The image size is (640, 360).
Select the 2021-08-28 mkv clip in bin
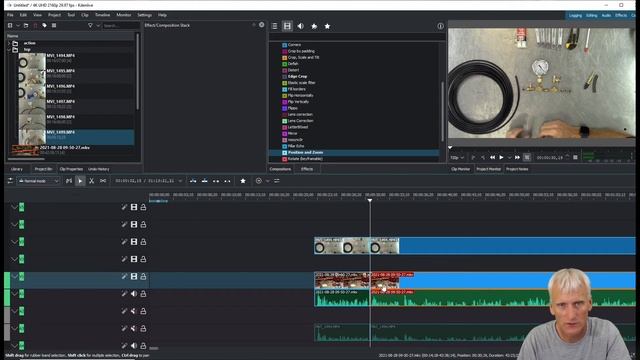pos(72,150)
